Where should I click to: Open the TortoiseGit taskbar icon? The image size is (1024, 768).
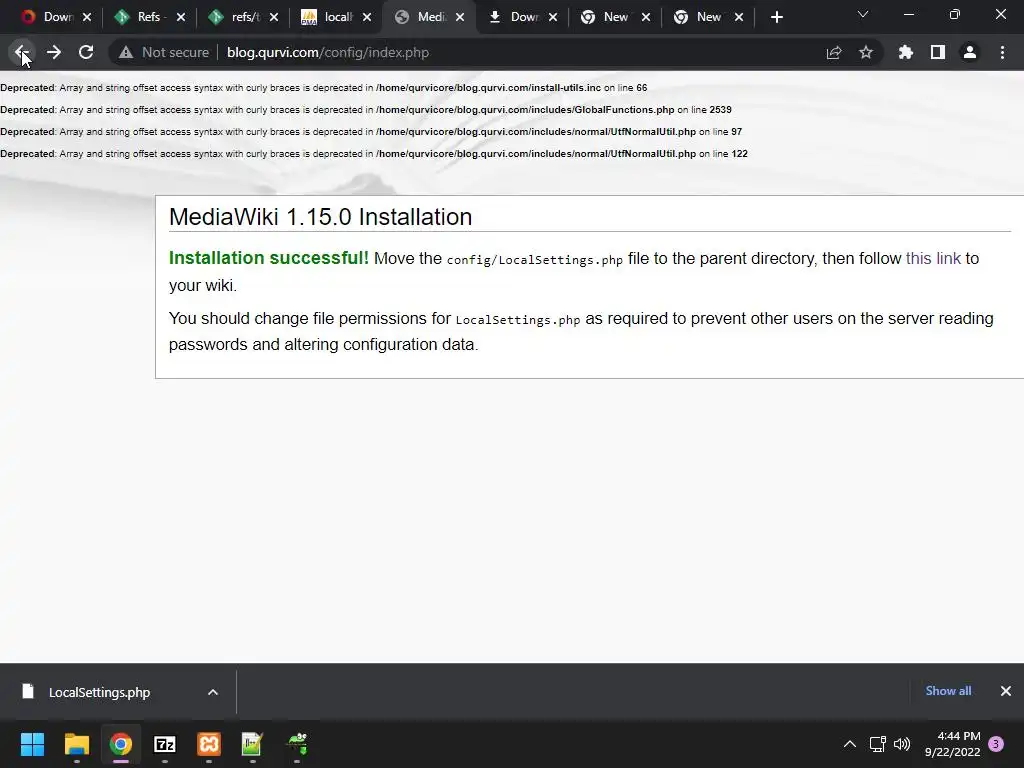297,744
